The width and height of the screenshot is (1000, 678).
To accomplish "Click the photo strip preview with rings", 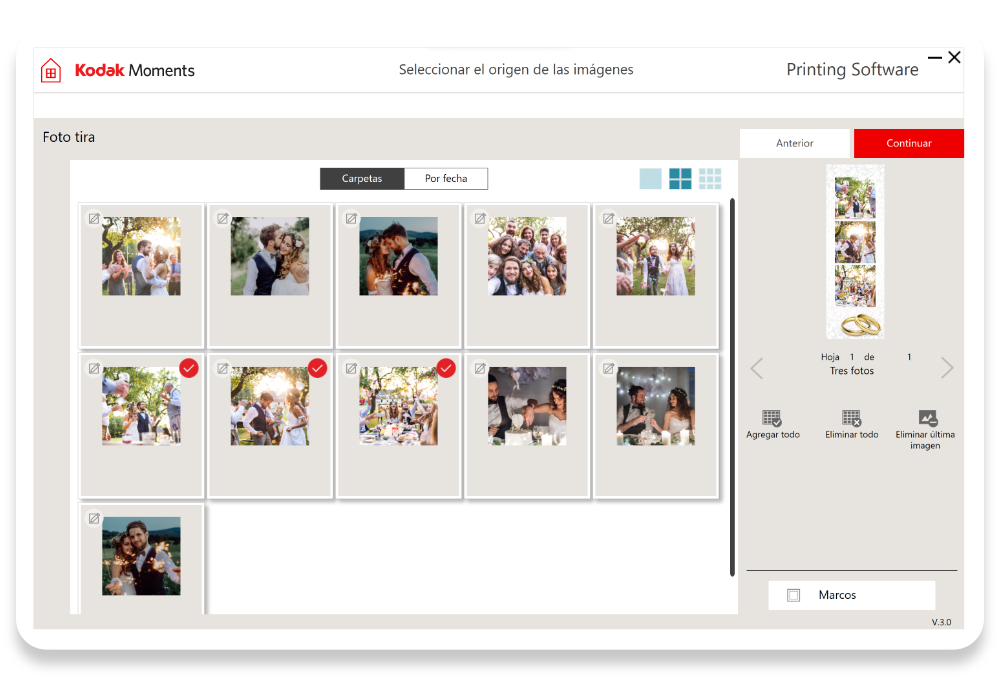I will point(855,252).
